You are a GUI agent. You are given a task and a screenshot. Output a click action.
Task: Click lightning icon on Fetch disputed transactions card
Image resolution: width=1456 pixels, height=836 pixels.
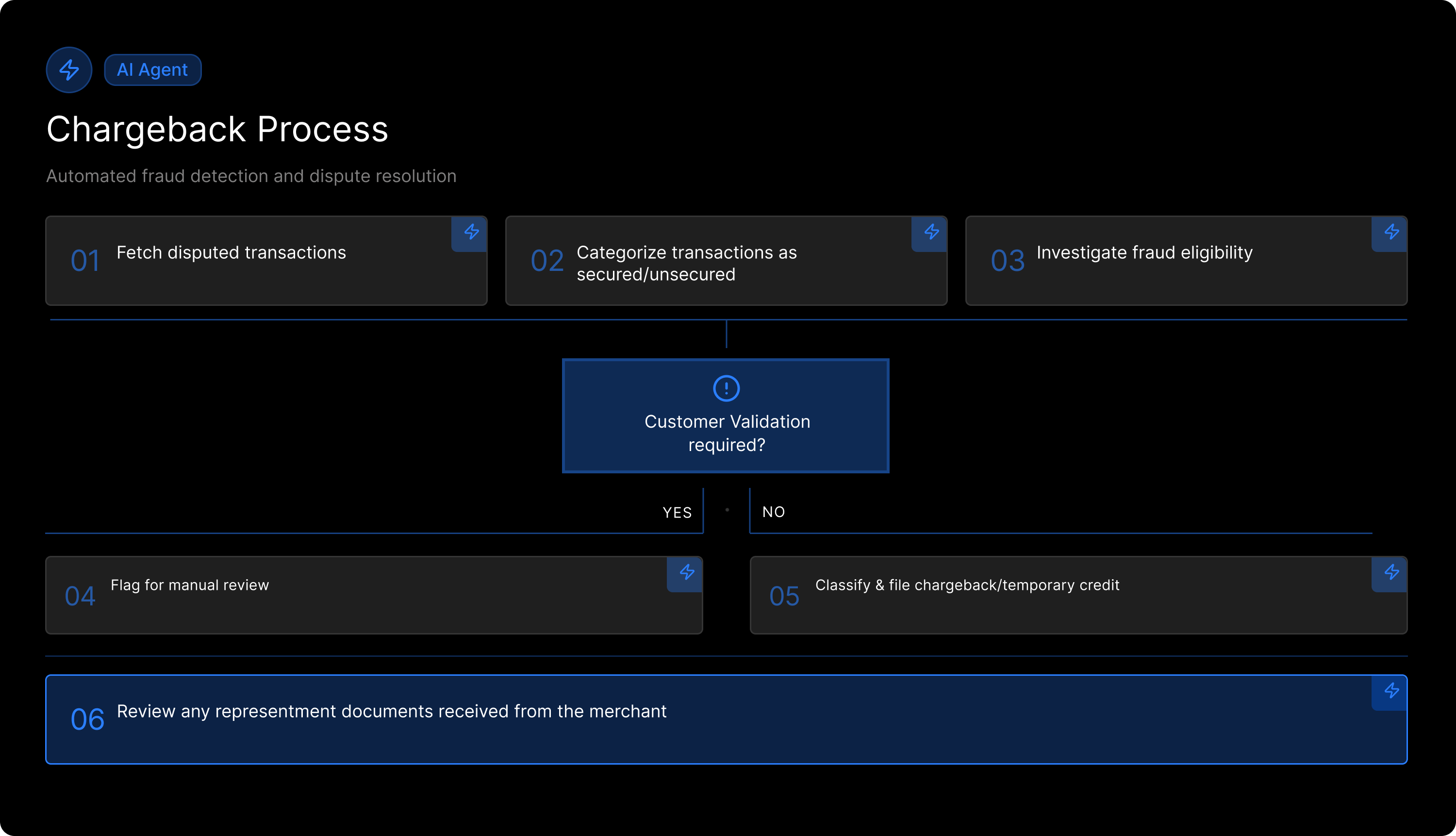tap(471, 232)
